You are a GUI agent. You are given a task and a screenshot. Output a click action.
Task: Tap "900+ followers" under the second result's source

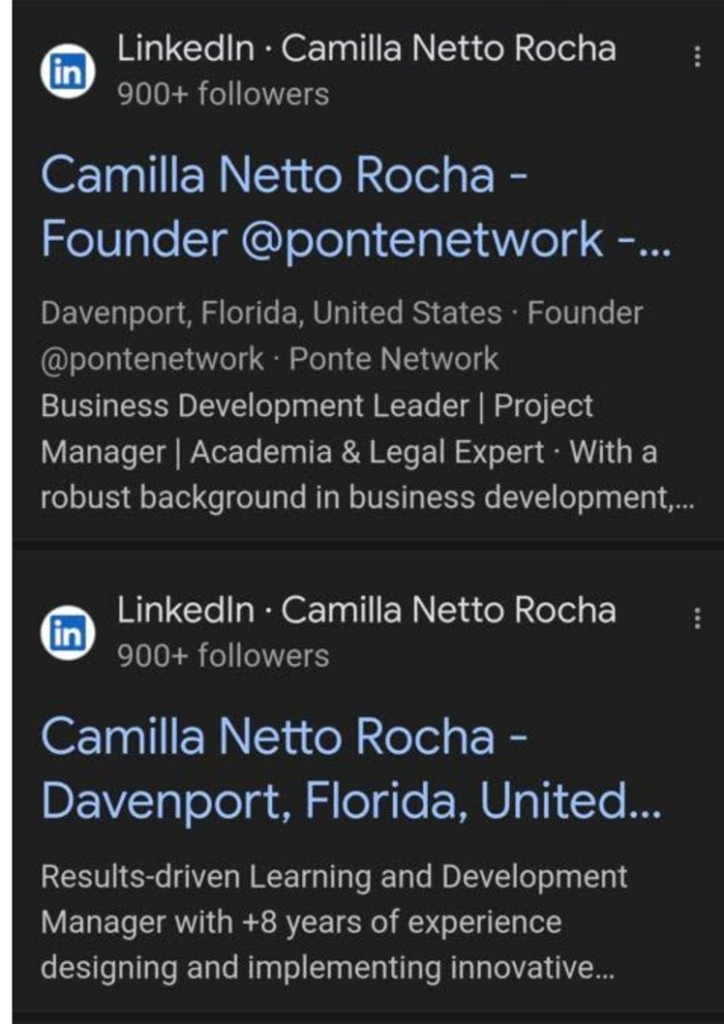tap(223, 656)
